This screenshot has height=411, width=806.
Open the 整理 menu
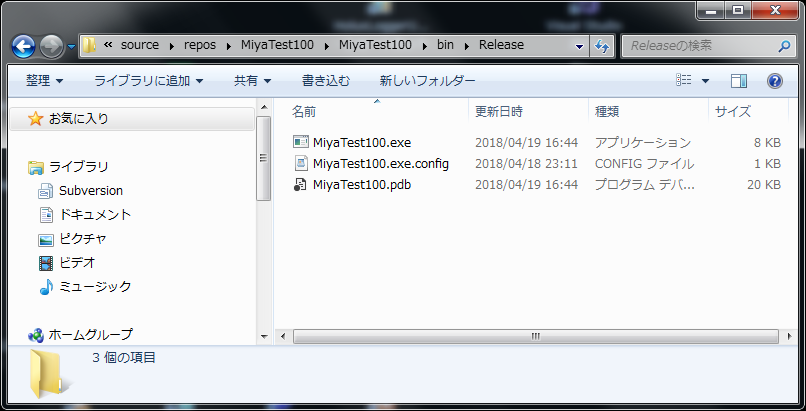44,81
